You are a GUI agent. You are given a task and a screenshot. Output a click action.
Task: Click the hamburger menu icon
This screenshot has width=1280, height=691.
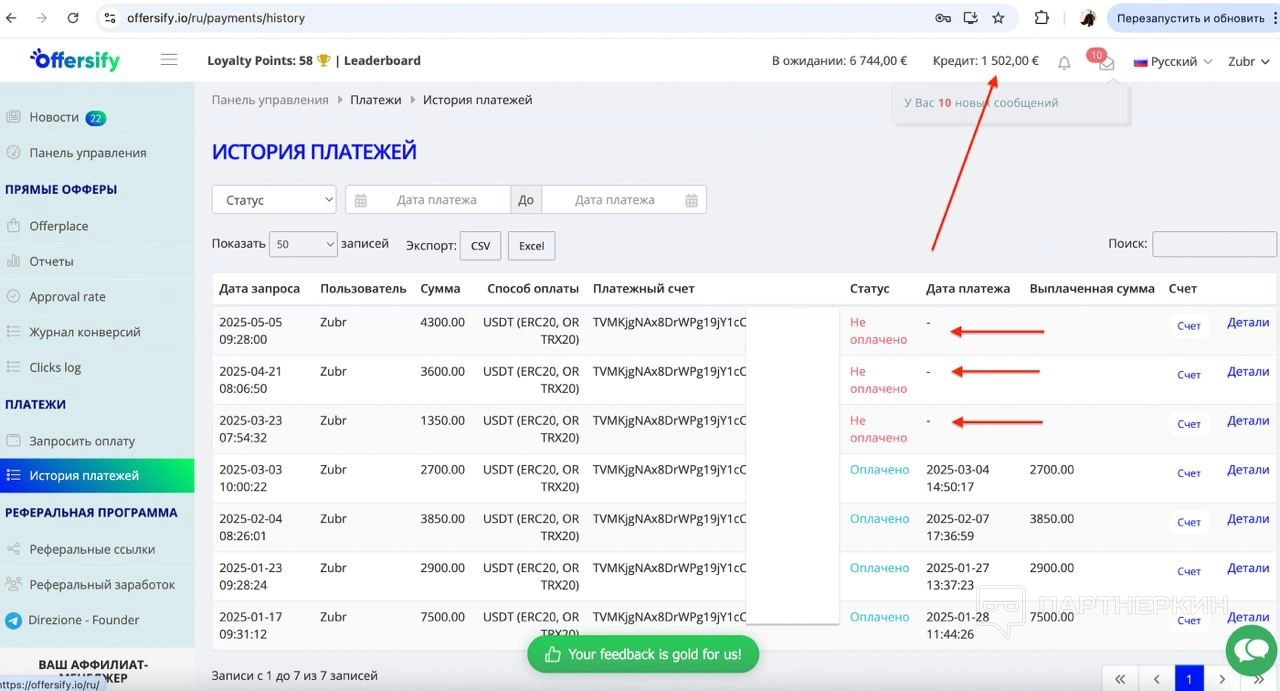pyautogui.click(x=169, y=60)
